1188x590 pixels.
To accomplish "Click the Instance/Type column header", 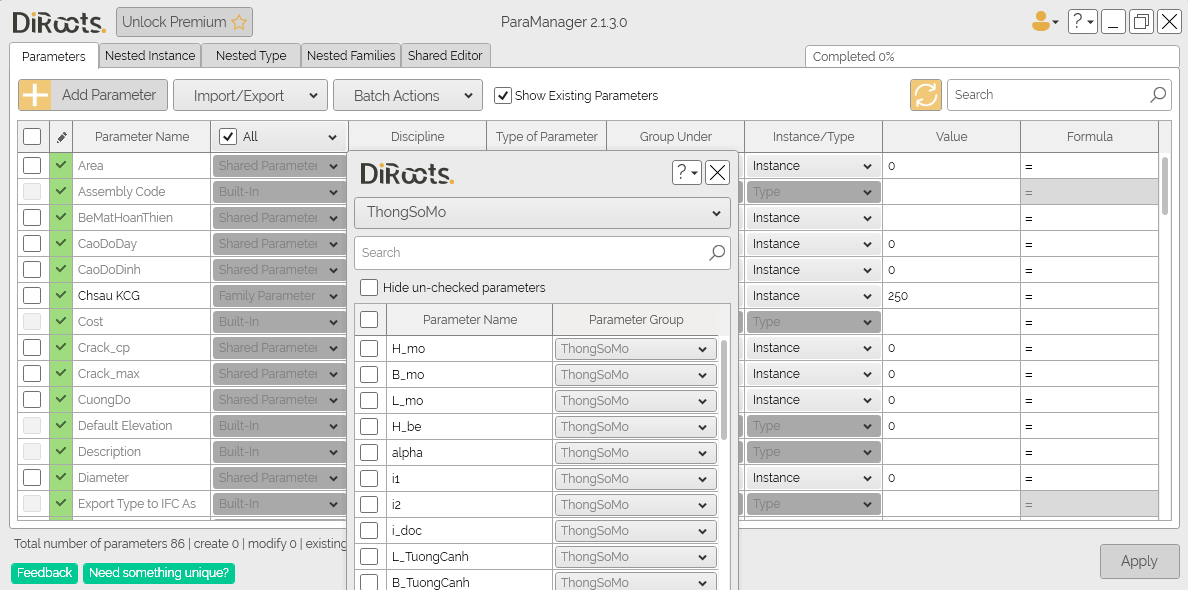I will (x=813, y=136).
